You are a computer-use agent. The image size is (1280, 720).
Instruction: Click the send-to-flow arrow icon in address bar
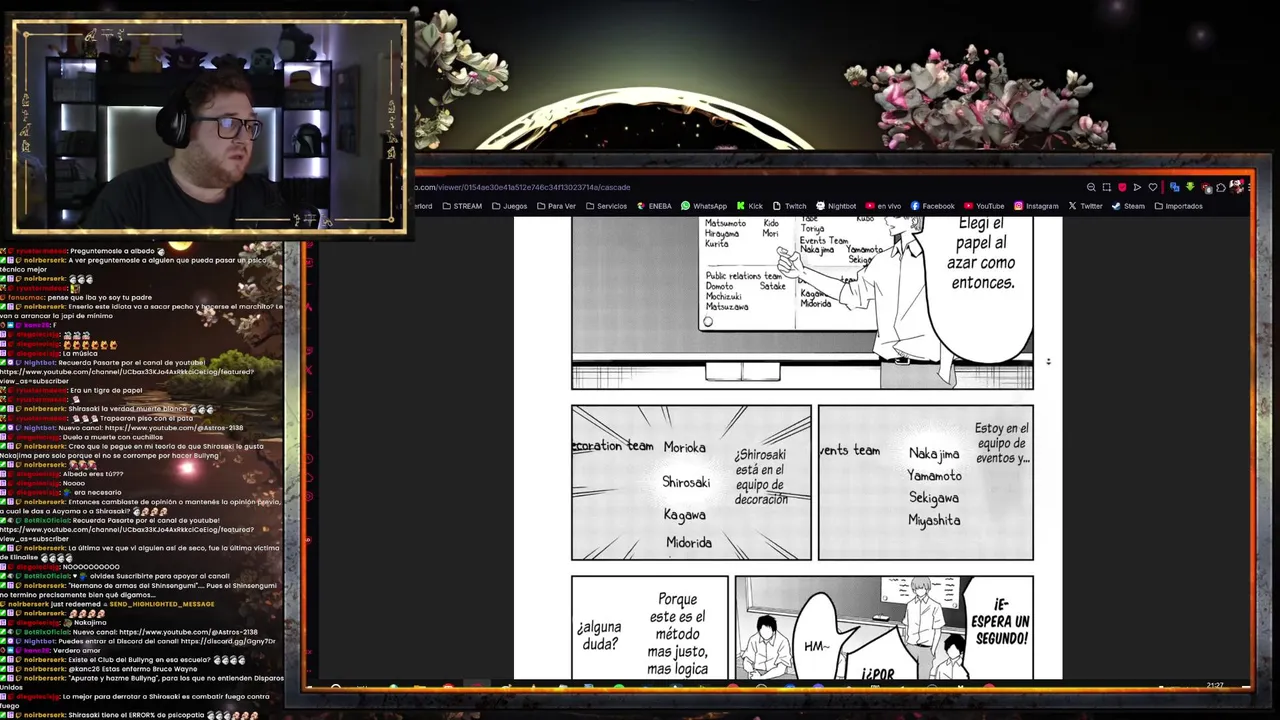tap(1137, 187)
